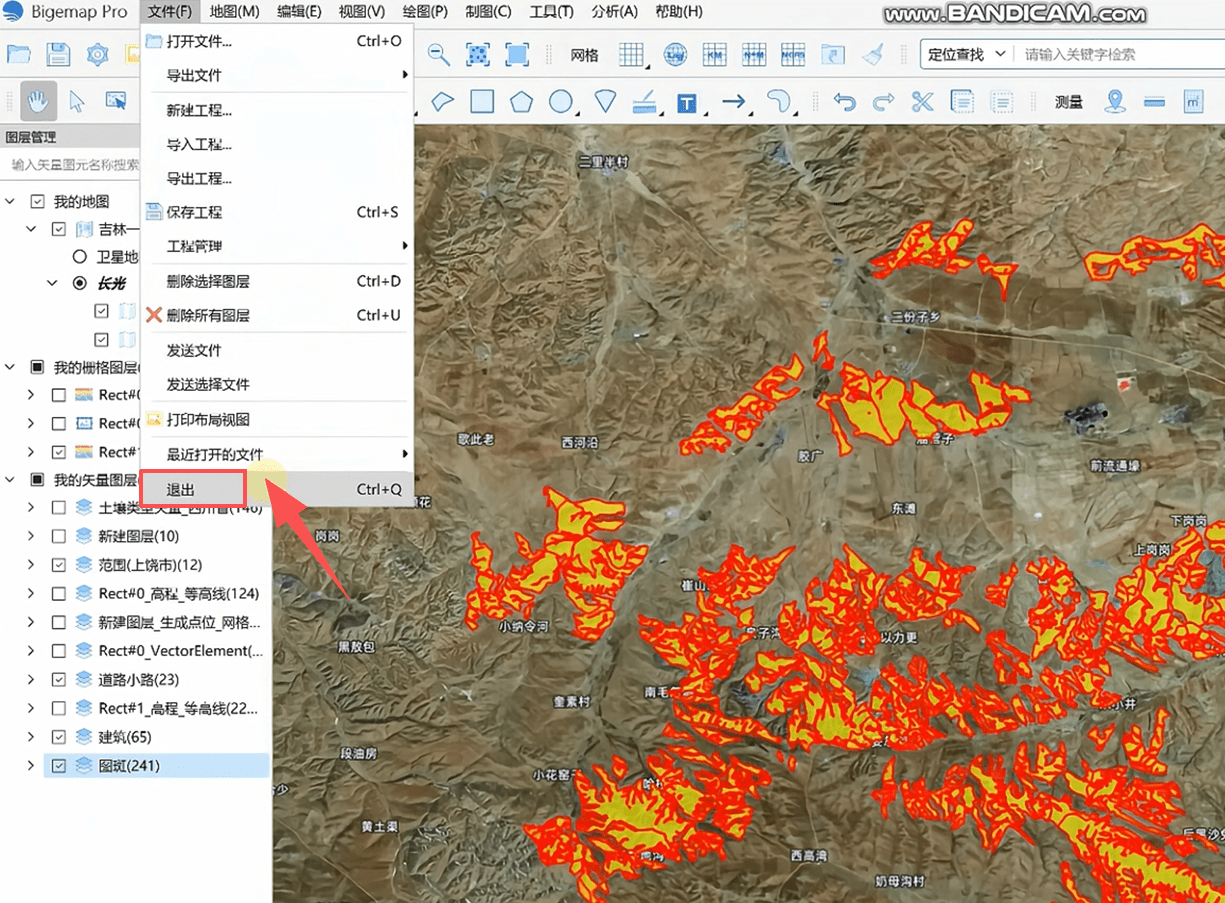Select the freeform curve drawing tool
1225x903 pixels.
(x=779, y=101)
